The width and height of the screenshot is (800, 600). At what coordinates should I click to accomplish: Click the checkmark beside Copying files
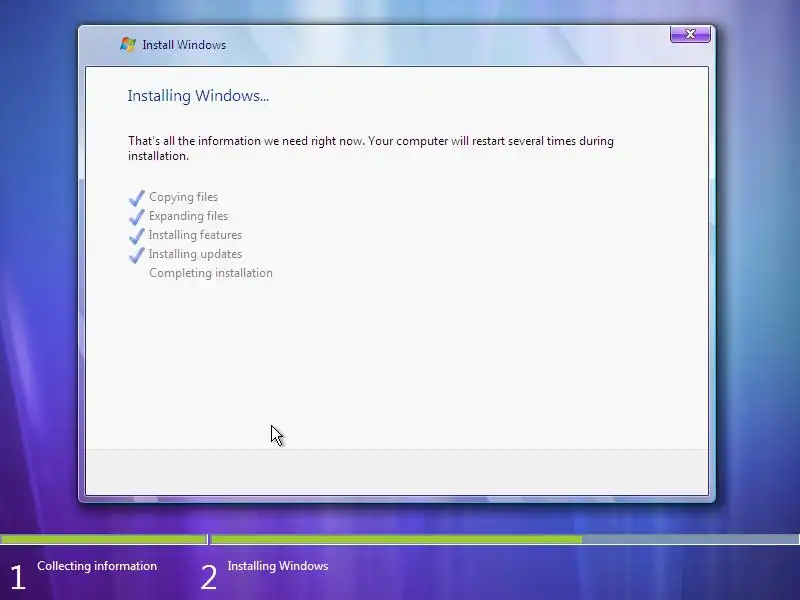tap(137, 198)
